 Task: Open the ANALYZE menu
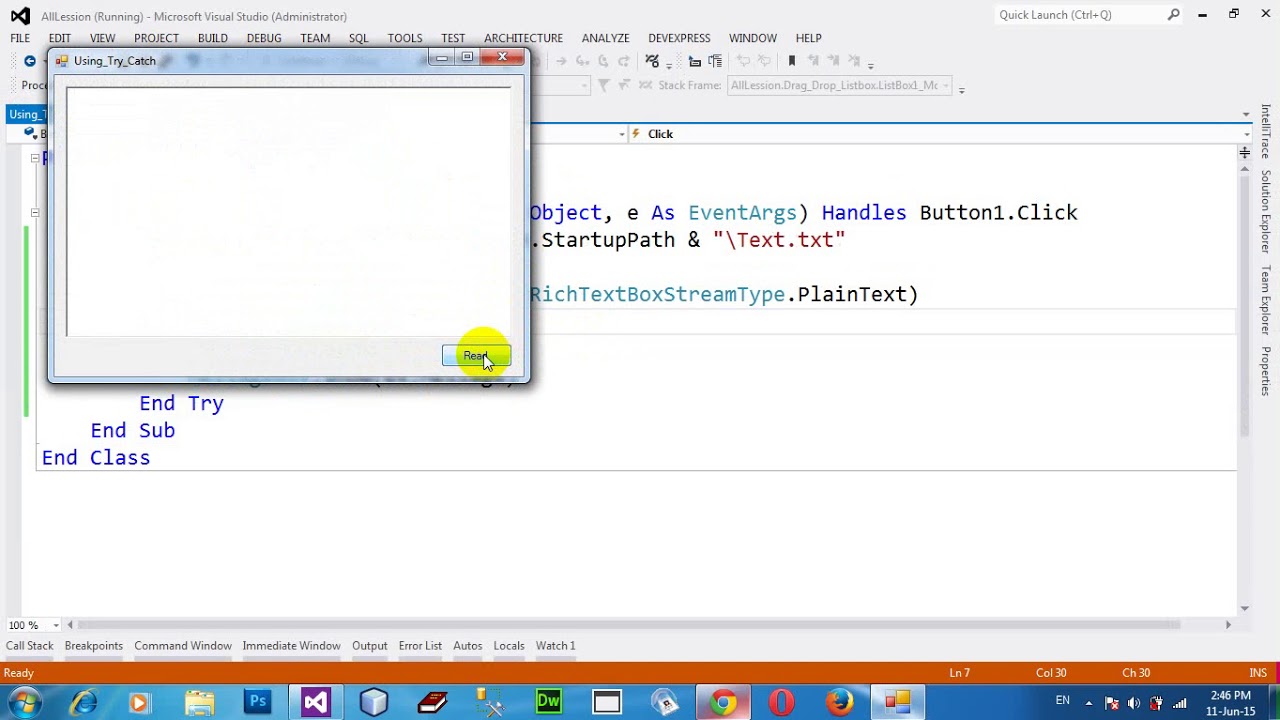(606, 38)
